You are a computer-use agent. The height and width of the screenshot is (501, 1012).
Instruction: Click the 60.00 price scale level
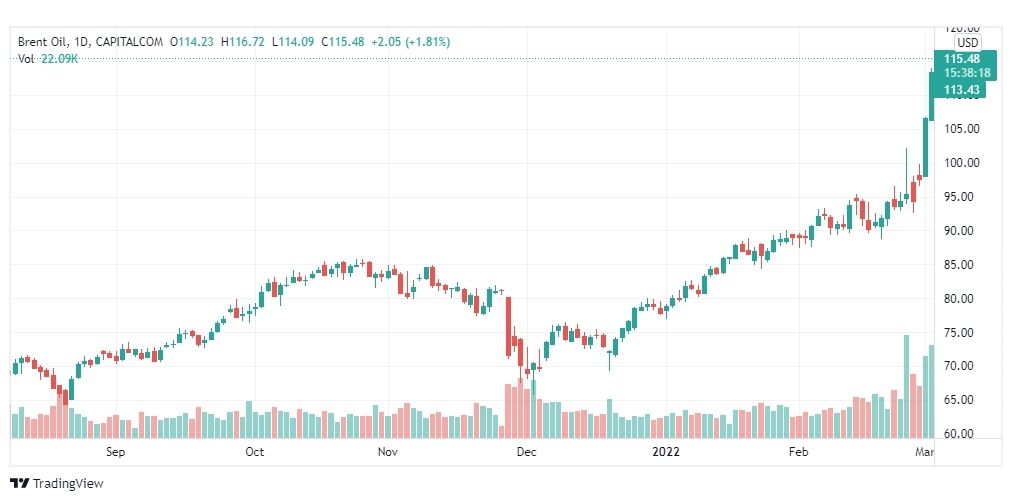pos(962,433)
